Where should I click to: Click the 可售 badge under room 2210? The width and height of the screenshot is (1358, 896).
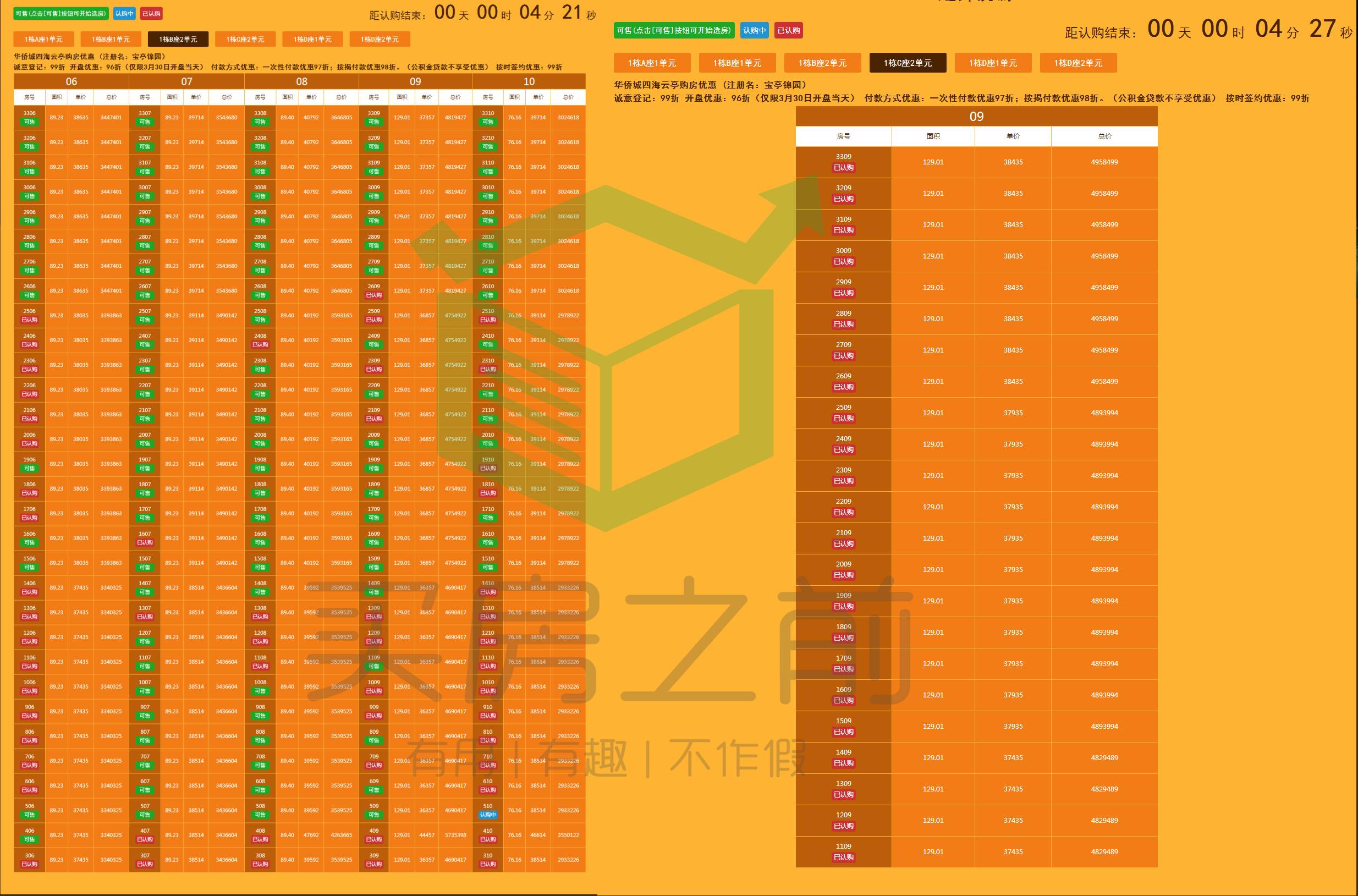point(487,394)
